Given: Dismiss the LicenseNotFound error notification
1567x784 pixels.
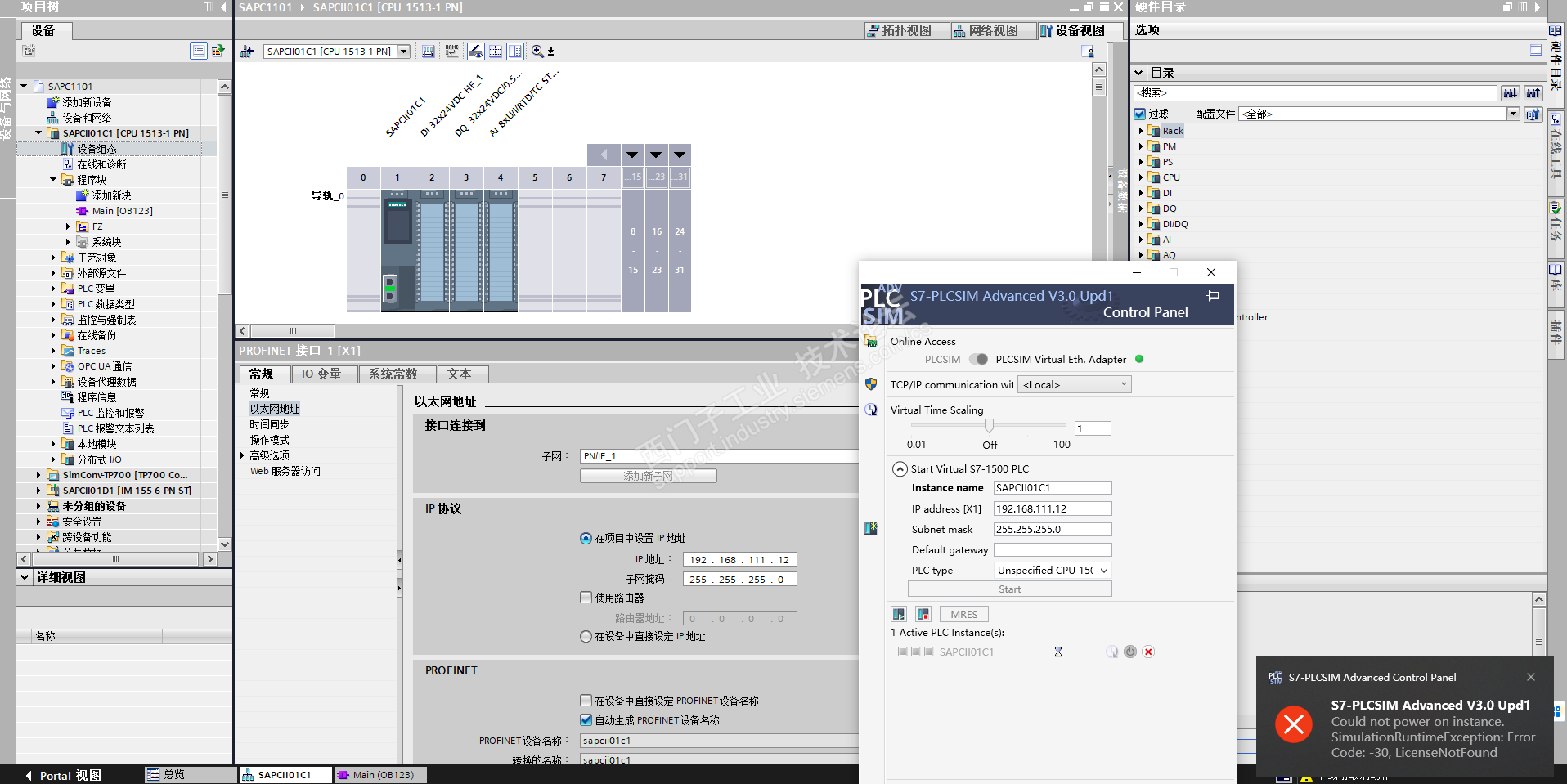Looking at the screenshot, I should coord(1531,677).
